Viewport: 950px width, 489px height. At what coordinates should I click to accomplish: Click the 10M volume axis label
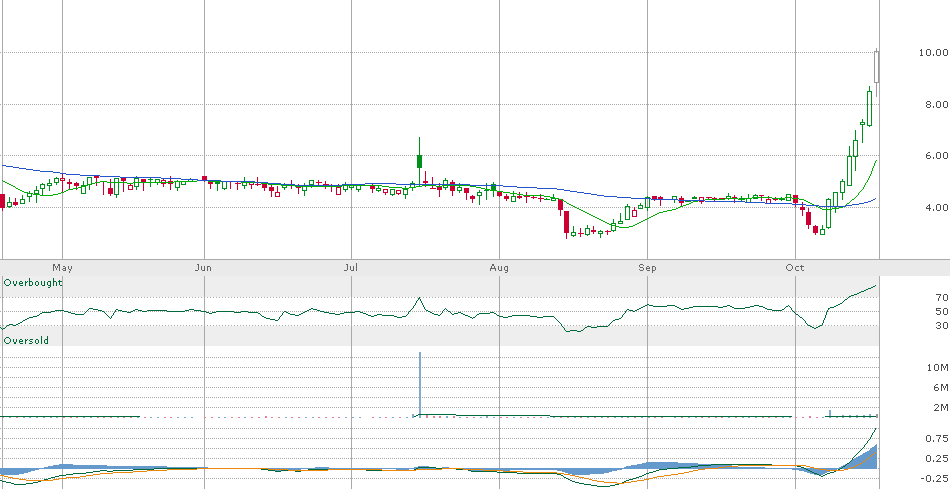click(940, 368)
